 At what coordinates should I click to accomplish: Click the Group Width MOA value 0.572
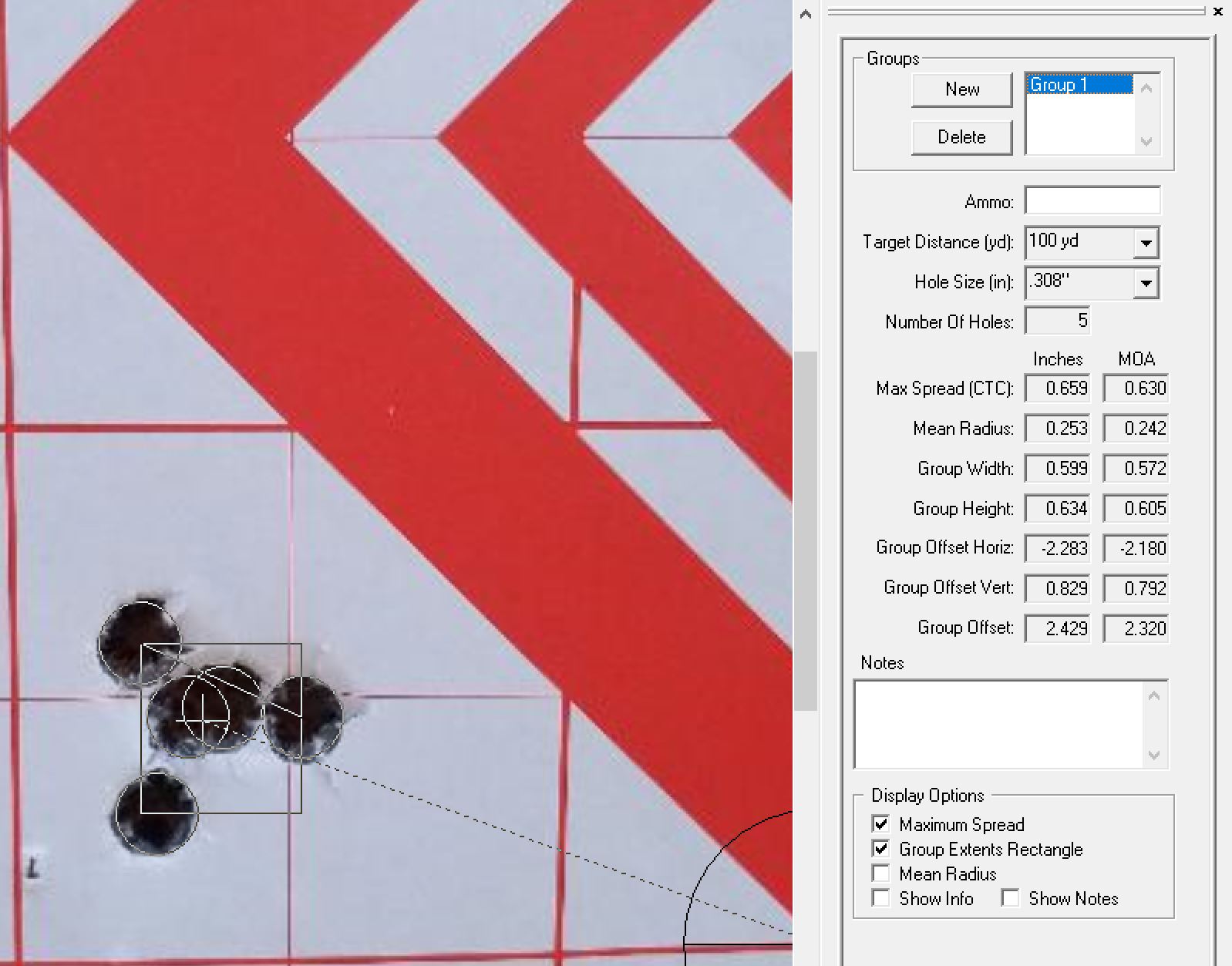(1136, 468)
